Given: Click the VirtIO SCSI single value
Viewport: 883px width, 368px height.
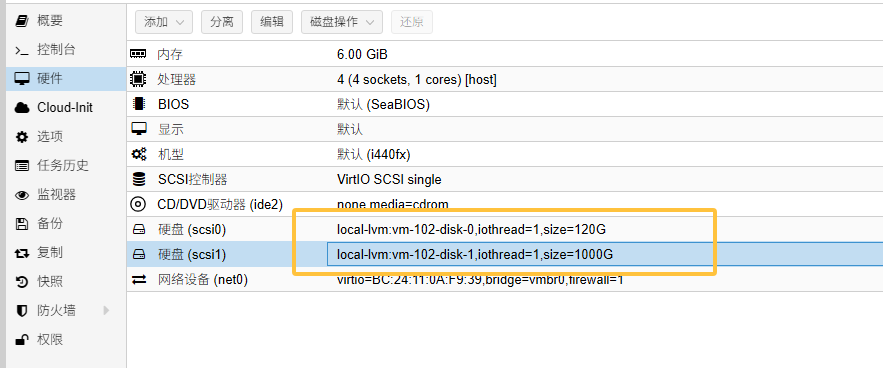Looking at the screenshot, I should pyautogui.click(x=389, y=180).
